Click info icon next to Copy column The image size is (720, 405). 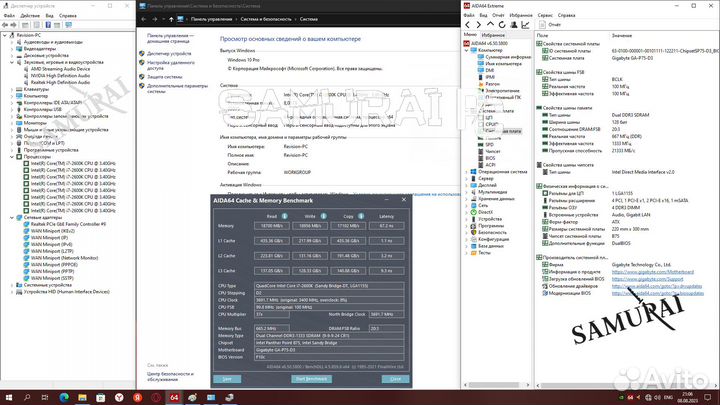[361, 216]
